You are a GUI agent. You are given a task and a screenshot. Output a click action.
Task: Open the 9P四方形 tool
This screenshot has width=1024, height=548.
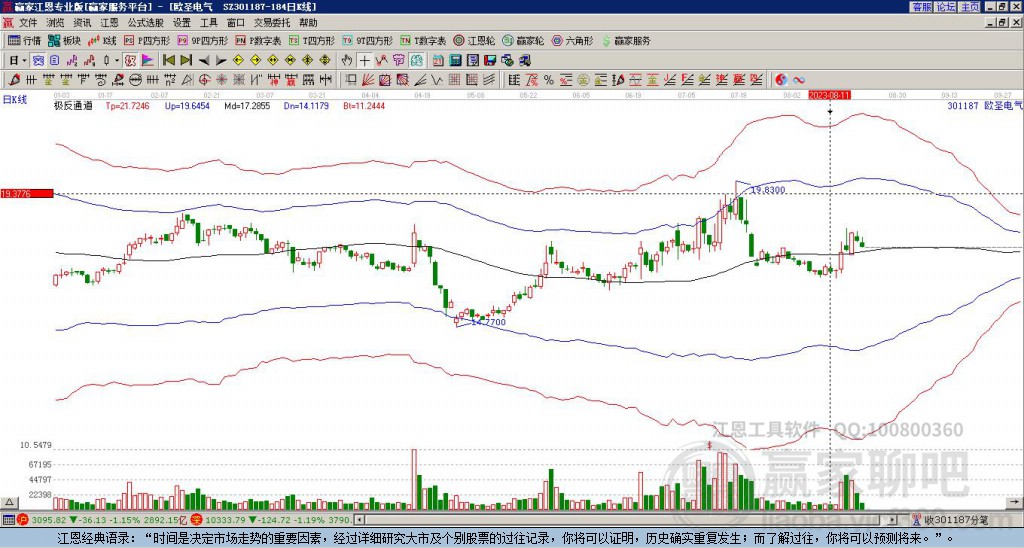tap(203, 40)
